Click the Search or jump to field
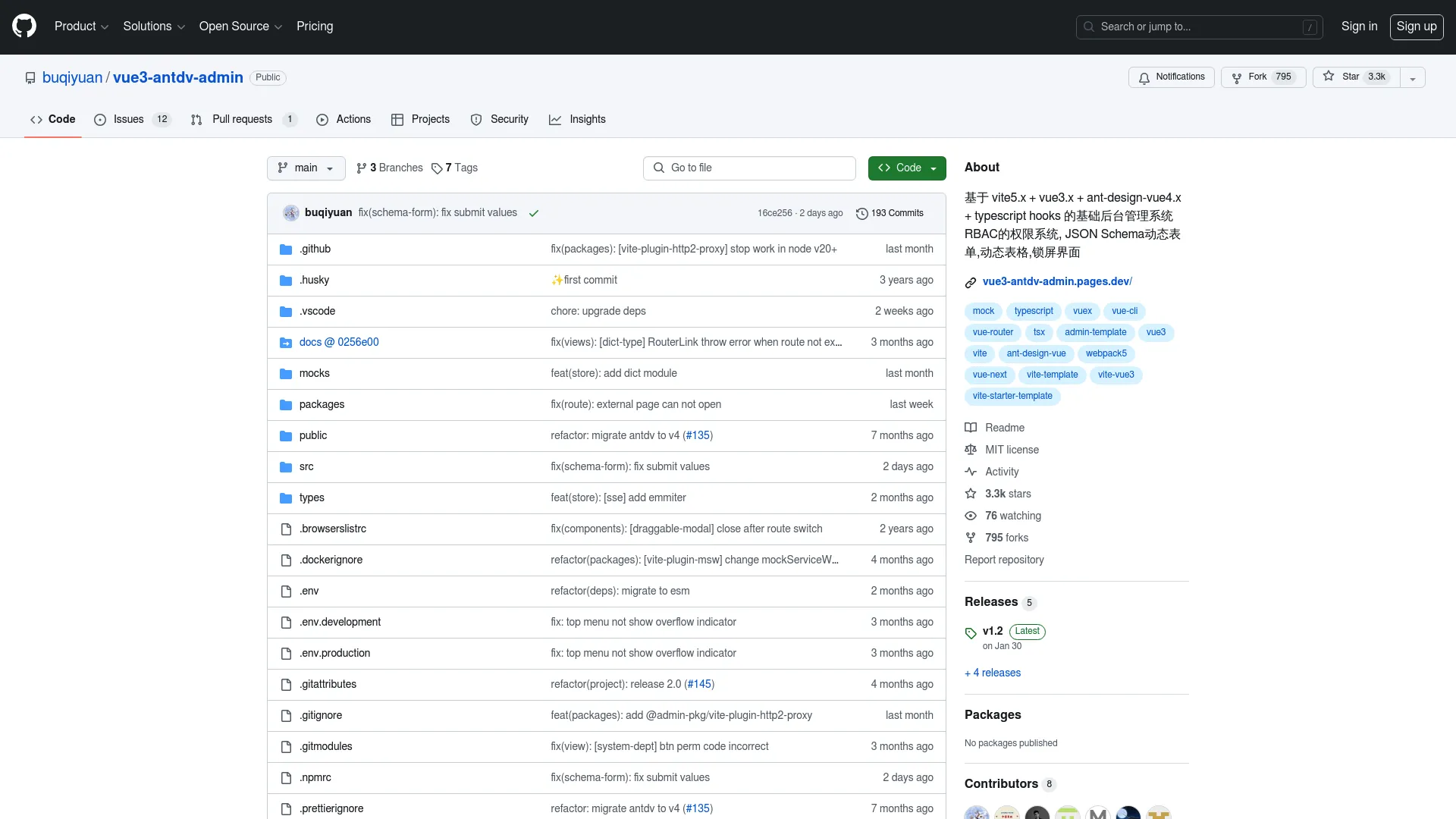 tap(1199, 27)
